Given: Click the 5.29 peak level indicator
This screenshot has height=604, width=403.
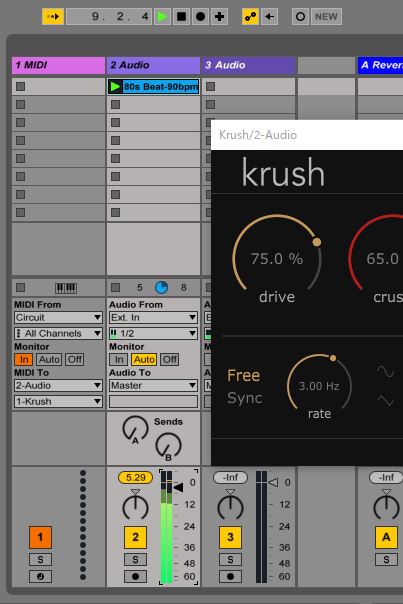Looking at the screenshot, I should click(135, 478).
